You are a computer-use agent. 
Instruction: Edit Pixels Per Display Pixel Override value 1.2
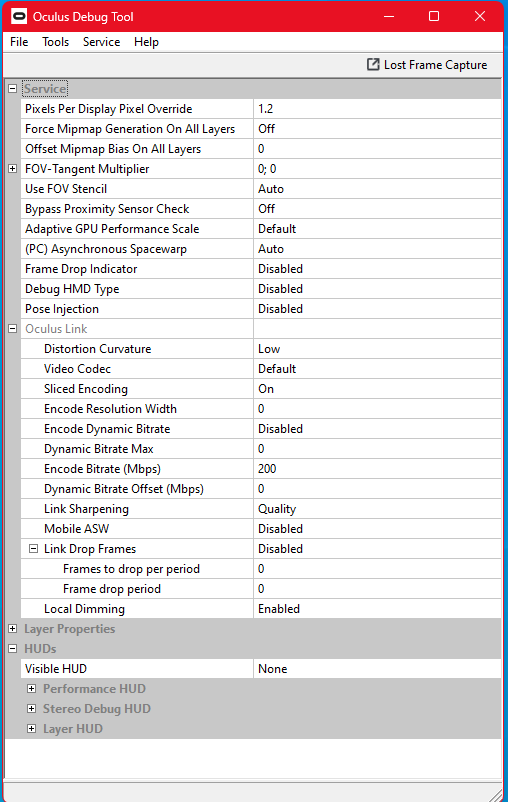pyautogui.click(x=377, y=108)
